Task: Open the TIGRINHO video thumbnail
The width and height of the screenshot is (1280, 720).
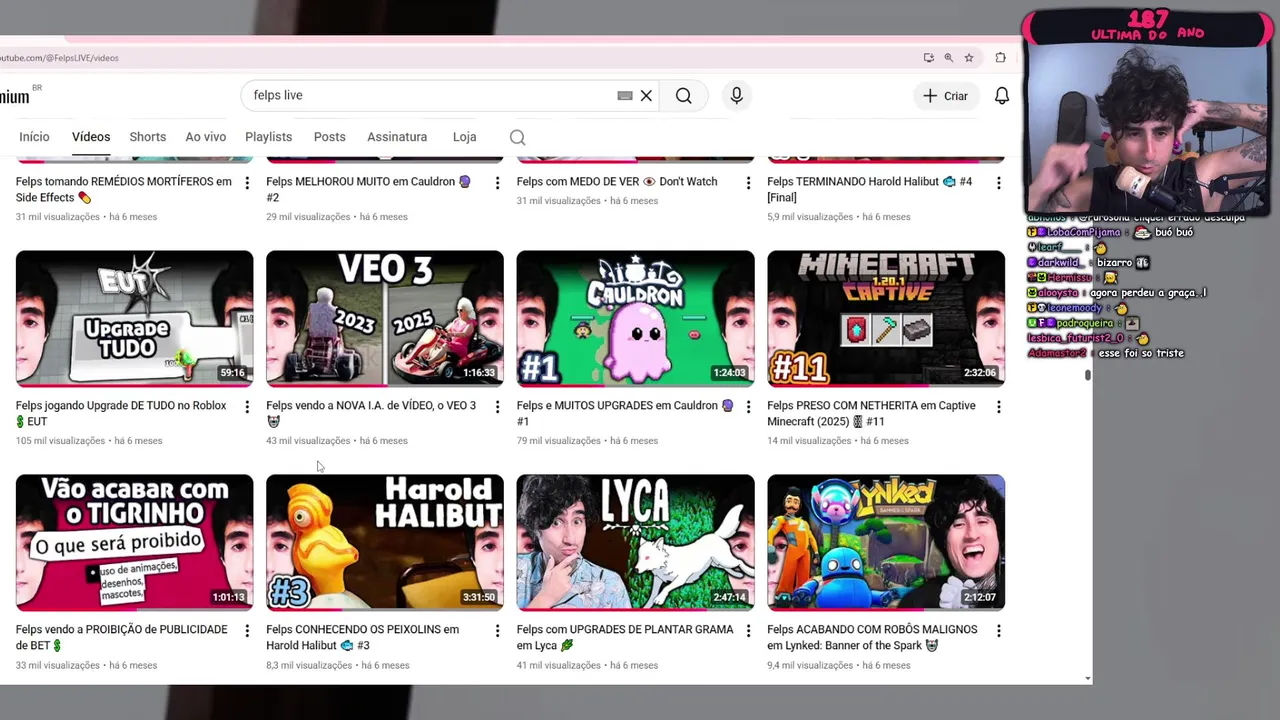Action: (134, 542)
